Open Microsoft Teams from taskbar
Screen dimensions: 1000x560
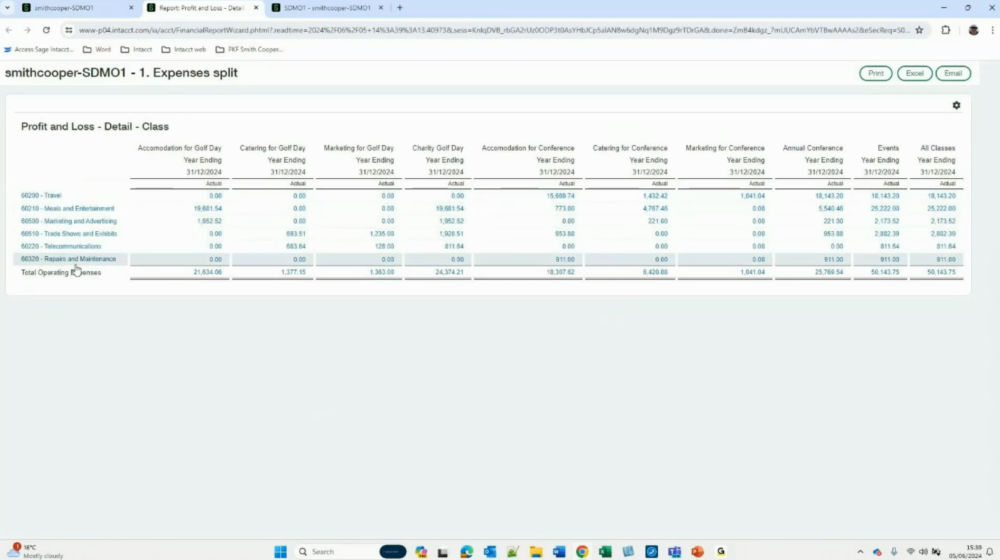[x=674, y=552]
